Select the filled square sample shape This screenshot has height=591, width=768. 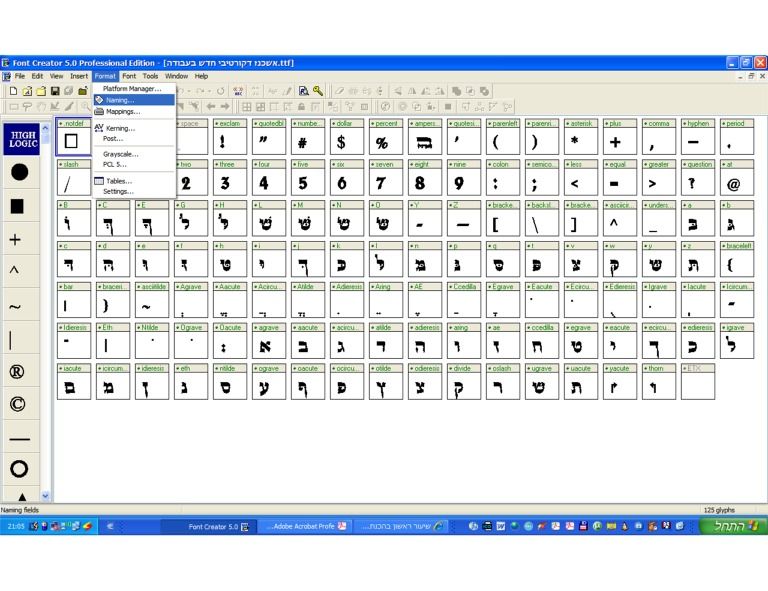(17, 206)
